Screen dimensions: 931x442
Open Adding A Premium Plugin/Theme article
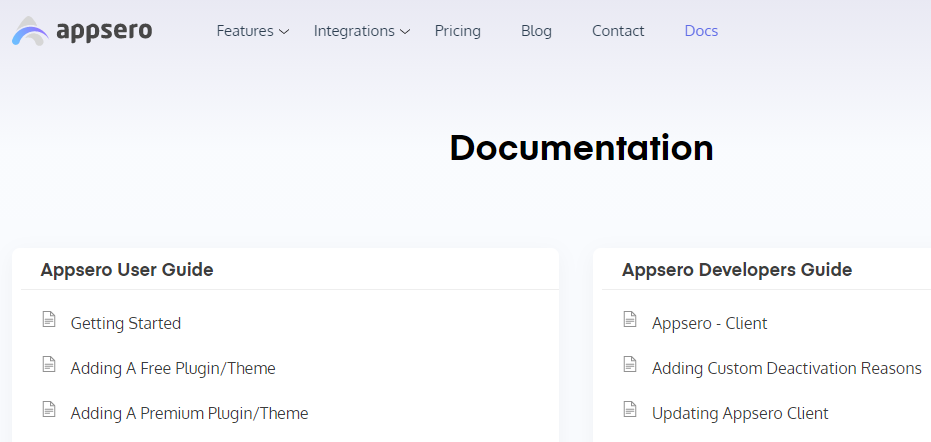click(189, 413)
